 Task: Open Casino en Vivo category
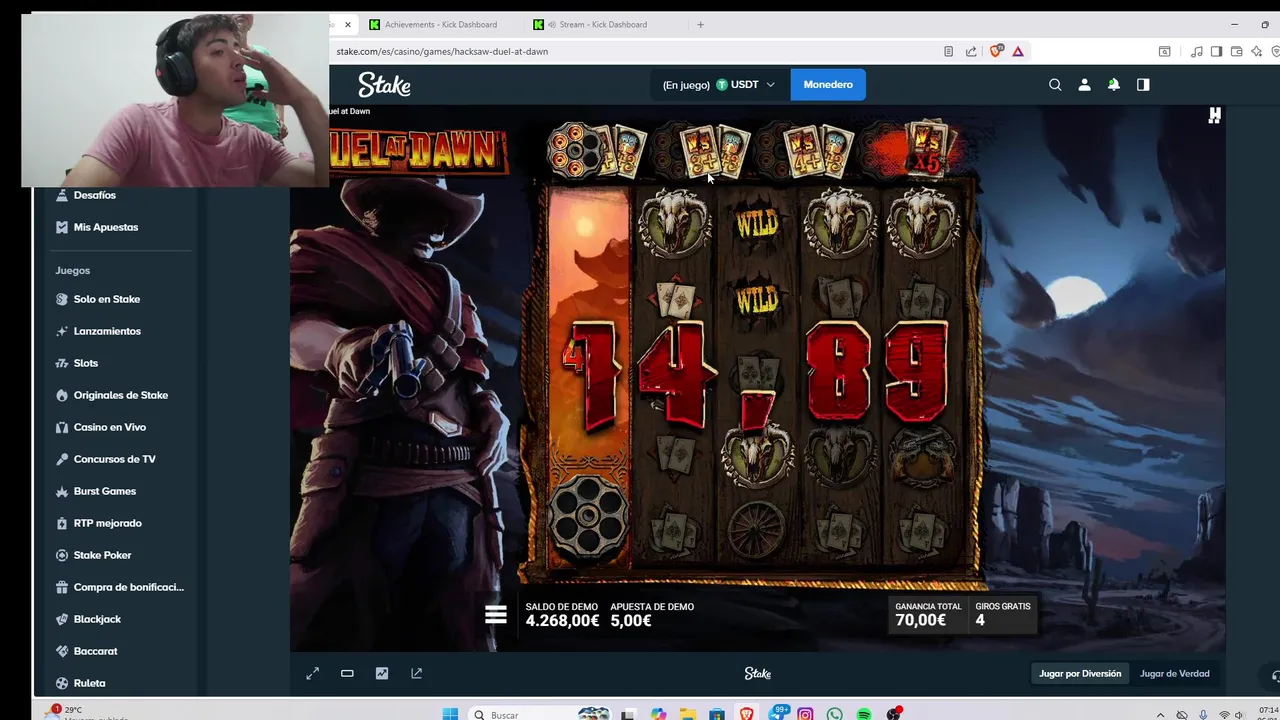[x=110, y=427]
